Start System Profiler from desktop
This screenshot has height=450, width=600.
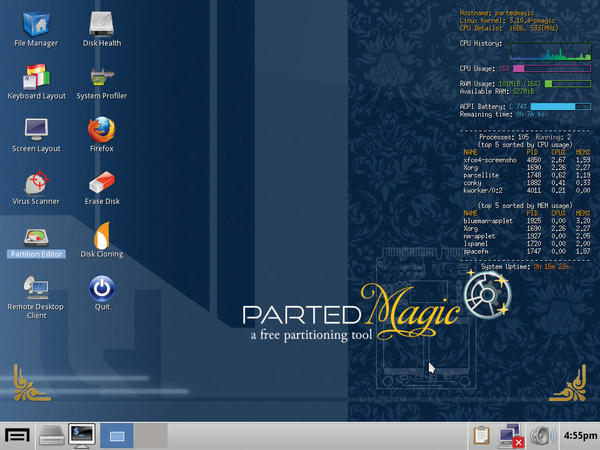point(101,82)
